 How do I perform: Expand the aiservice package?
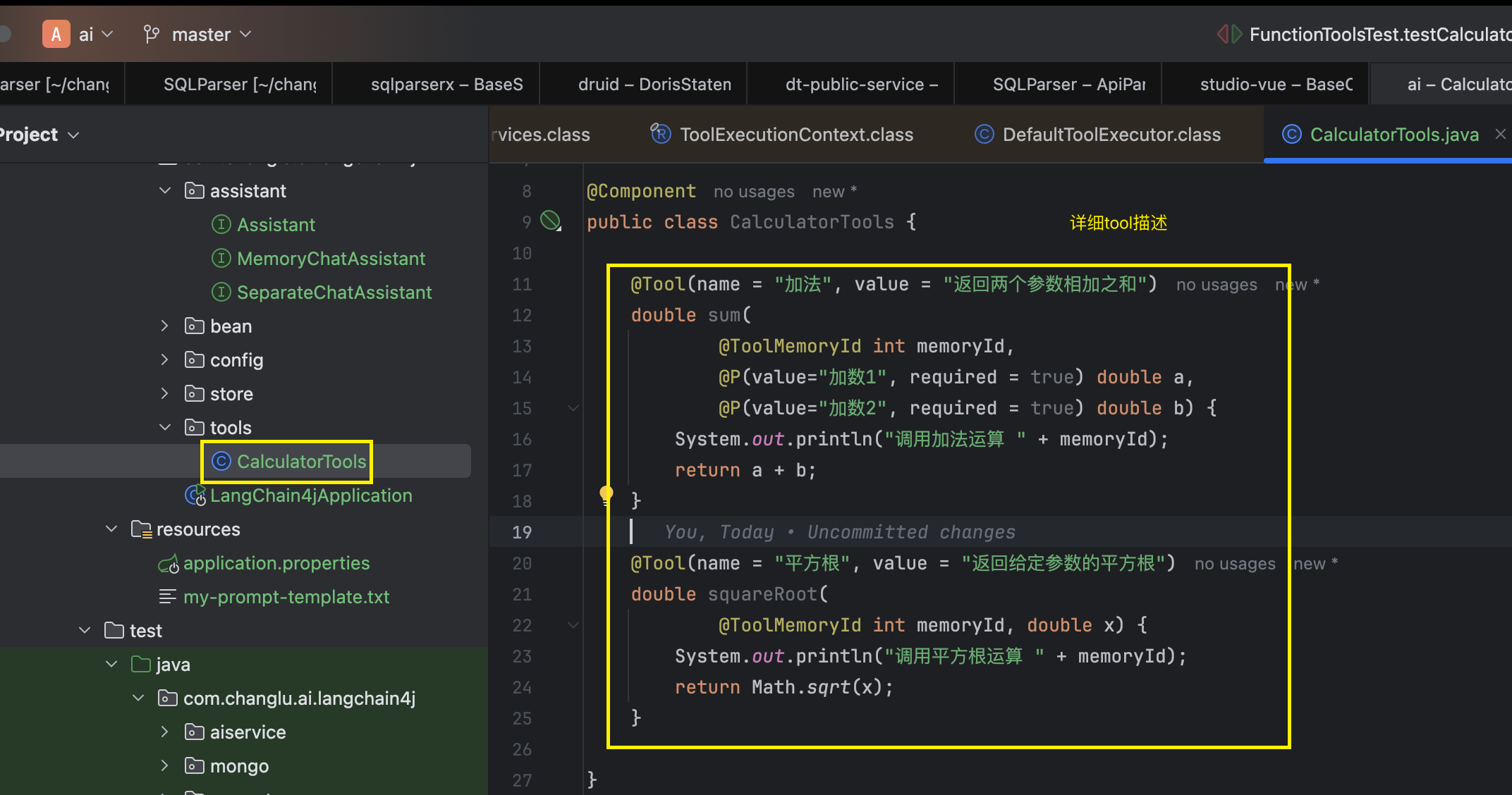tap(165, 732)
